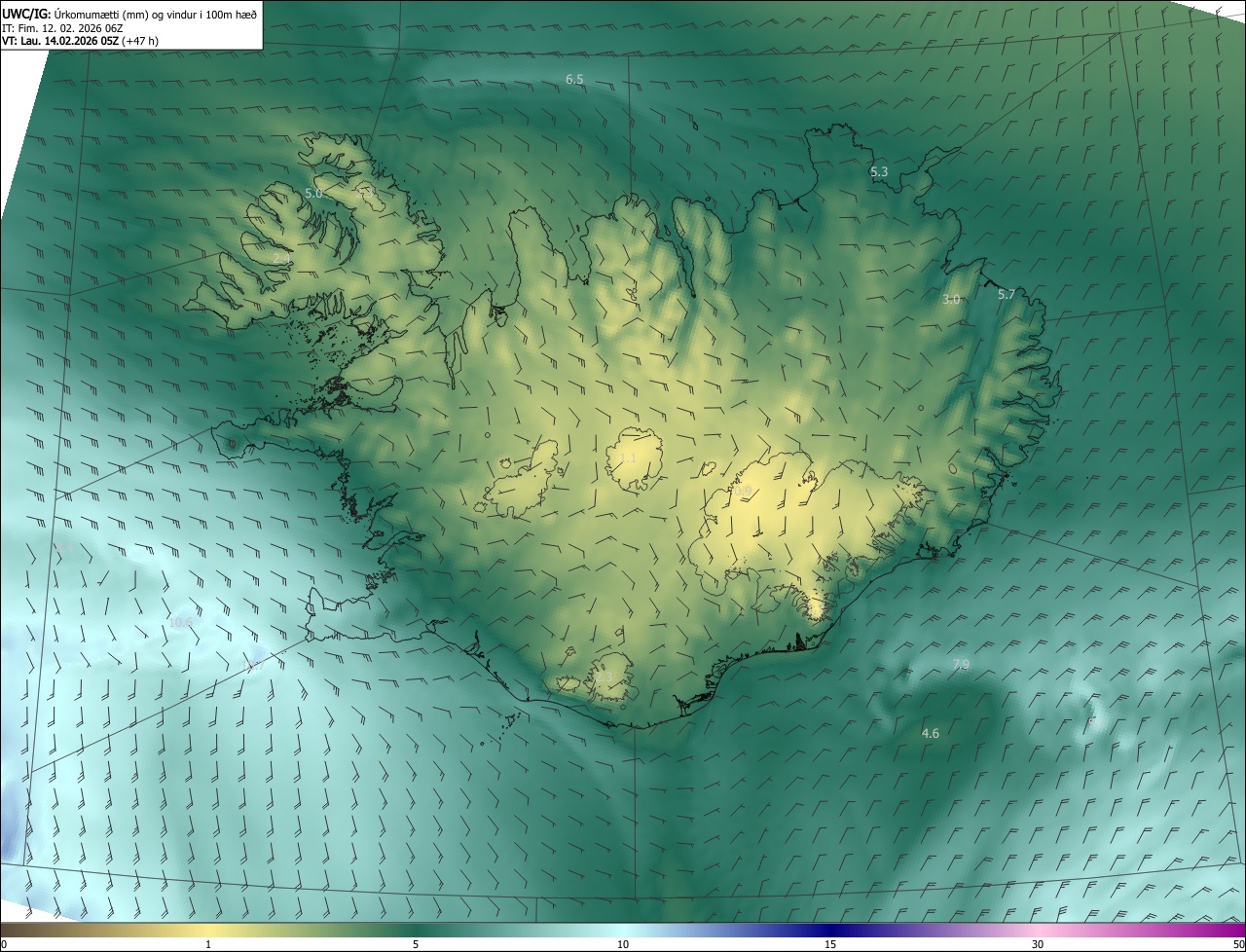1246x952 pixels.
Task: Click the 'VT: Lau. 14.02.2026 05Z (+47 h)' line
Action: click(x=80, y=41)
